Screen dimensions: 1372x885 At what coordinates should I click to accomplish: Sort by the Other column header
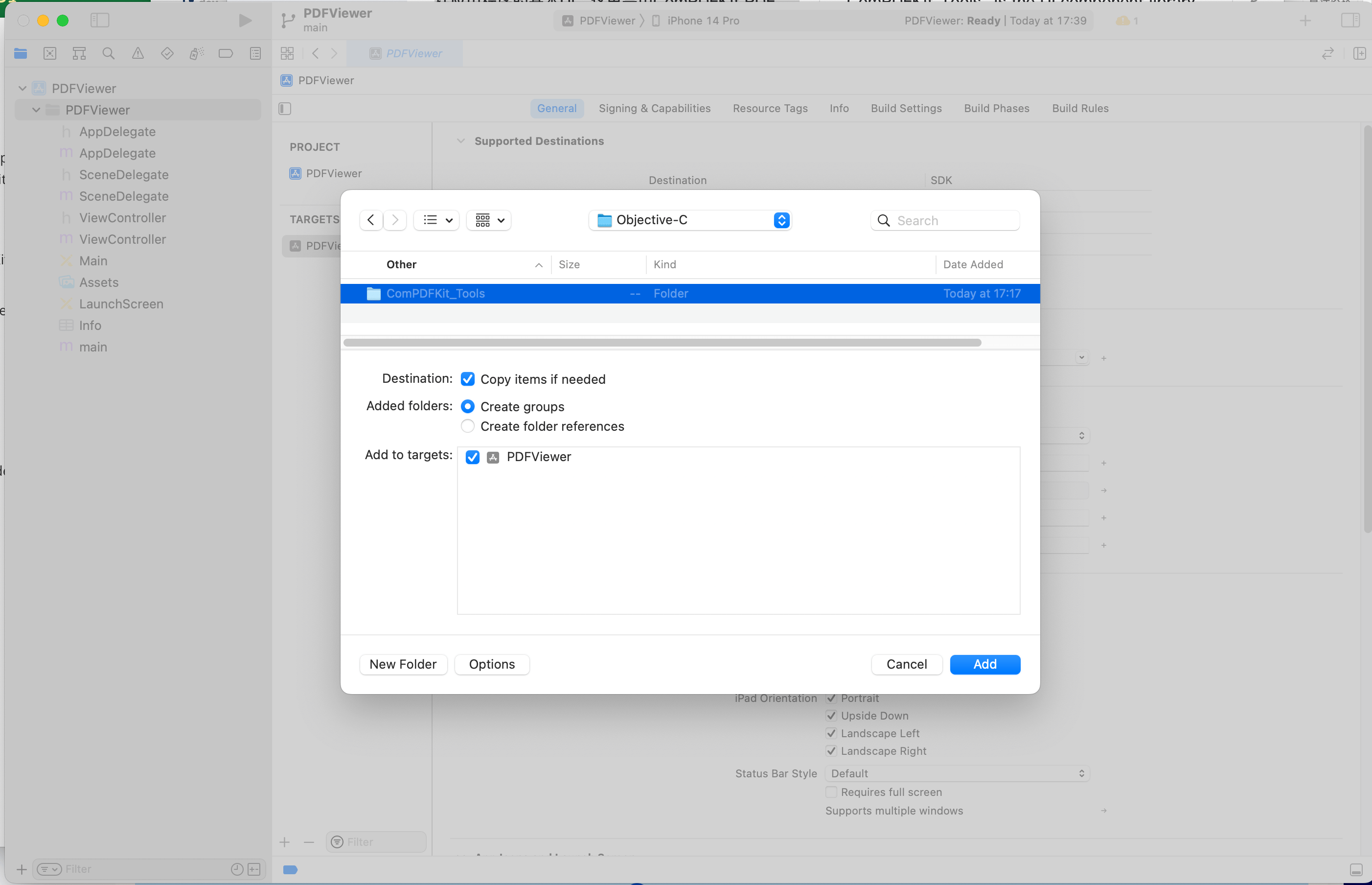446,264
